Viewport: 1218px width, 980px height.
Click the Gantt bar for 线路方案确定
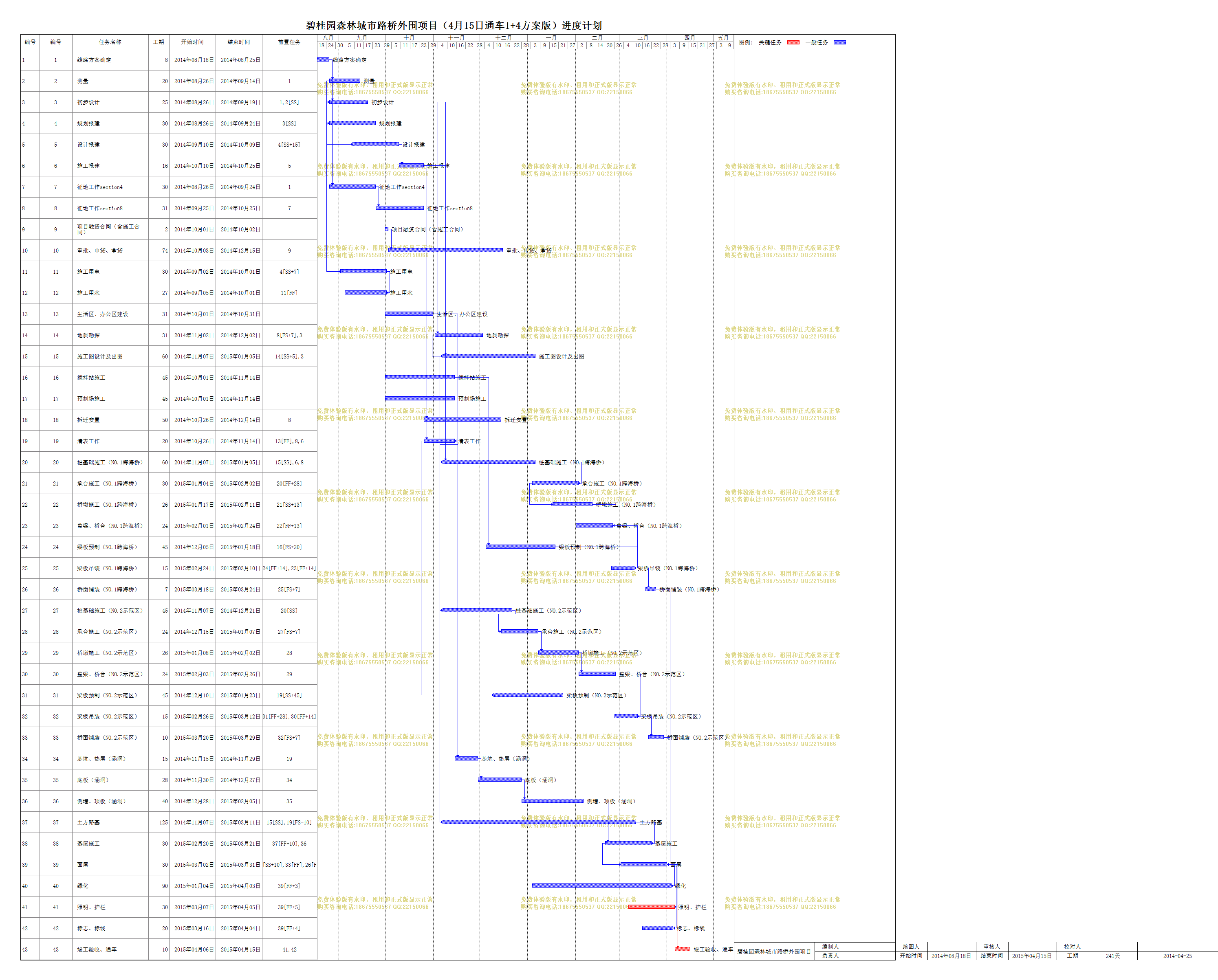[323, 59]
